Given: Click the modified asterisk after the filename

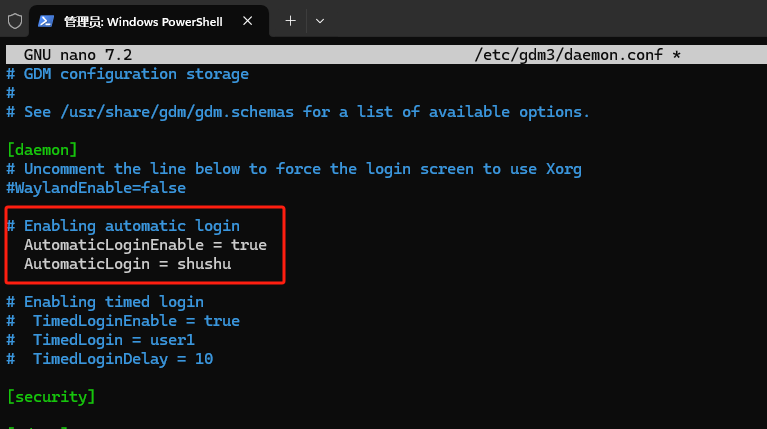Looking at the screenshot, I should coord(677,54).
